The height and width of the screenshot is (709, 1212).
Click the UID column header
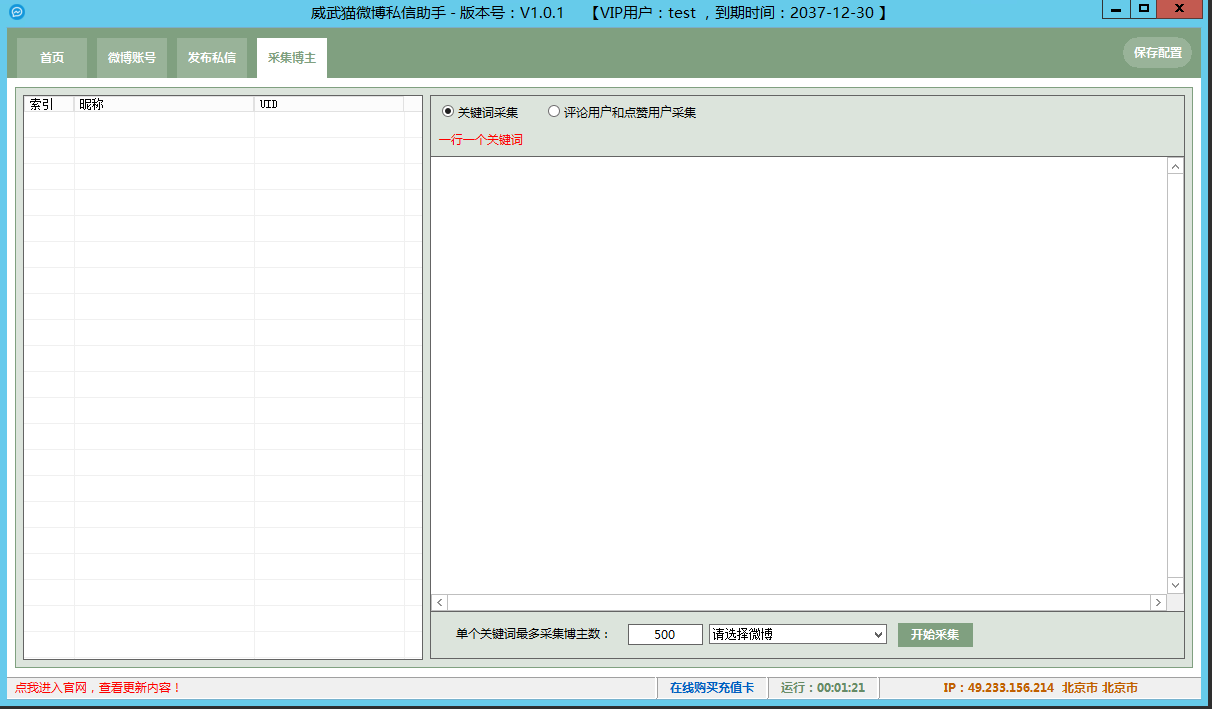(x=329, y=104)
